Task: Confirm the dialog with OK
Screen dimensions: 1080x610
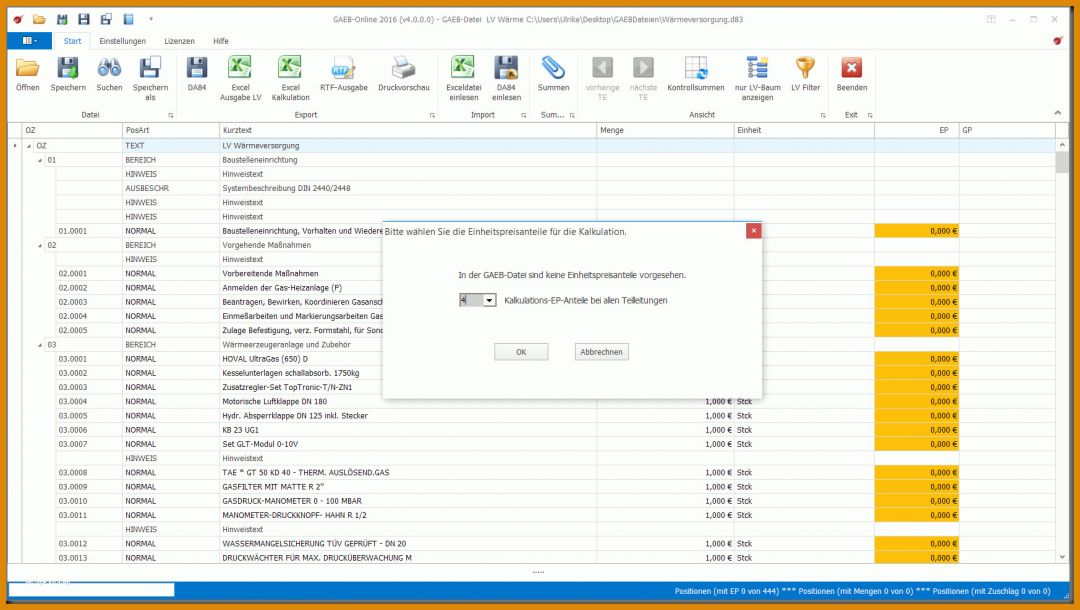Action: [521, 352]
